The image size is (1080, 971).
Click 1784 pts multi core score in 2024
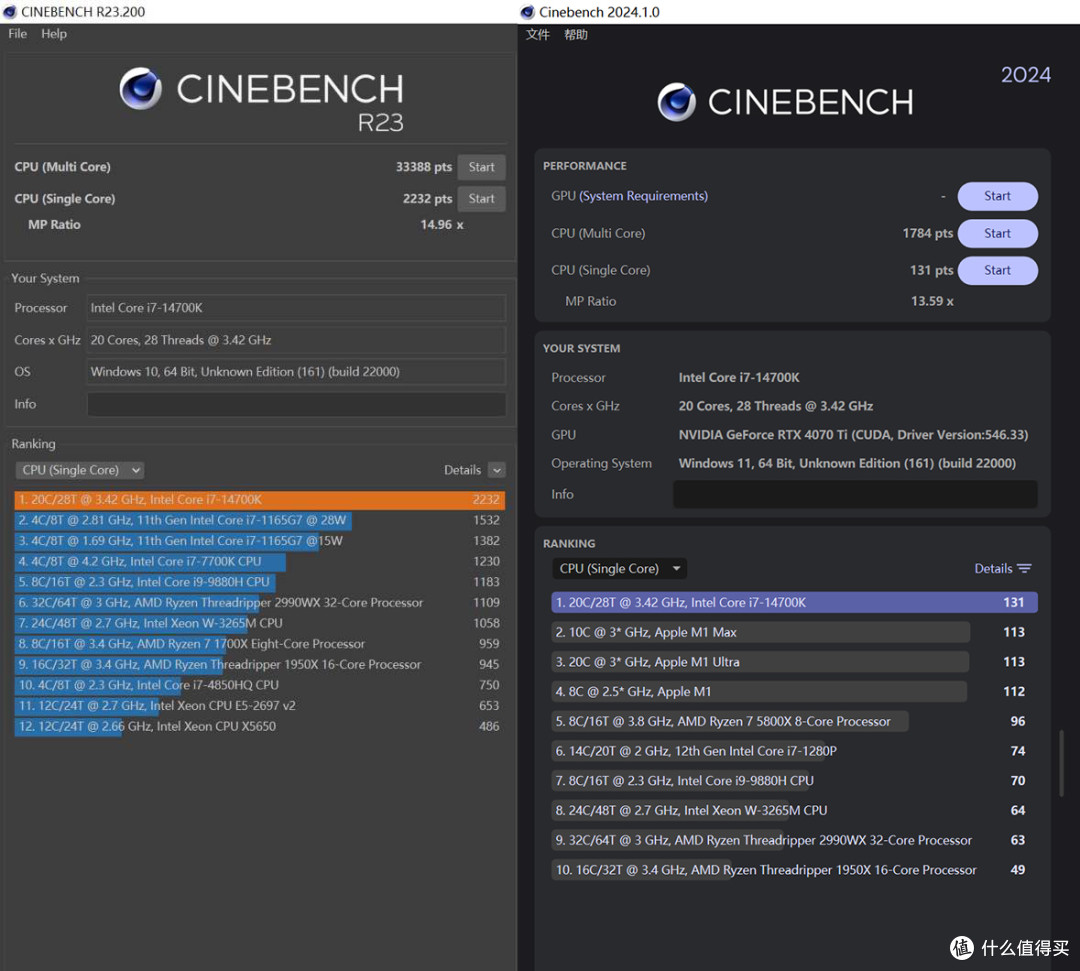pyautogui.click(x=927, y=233)
